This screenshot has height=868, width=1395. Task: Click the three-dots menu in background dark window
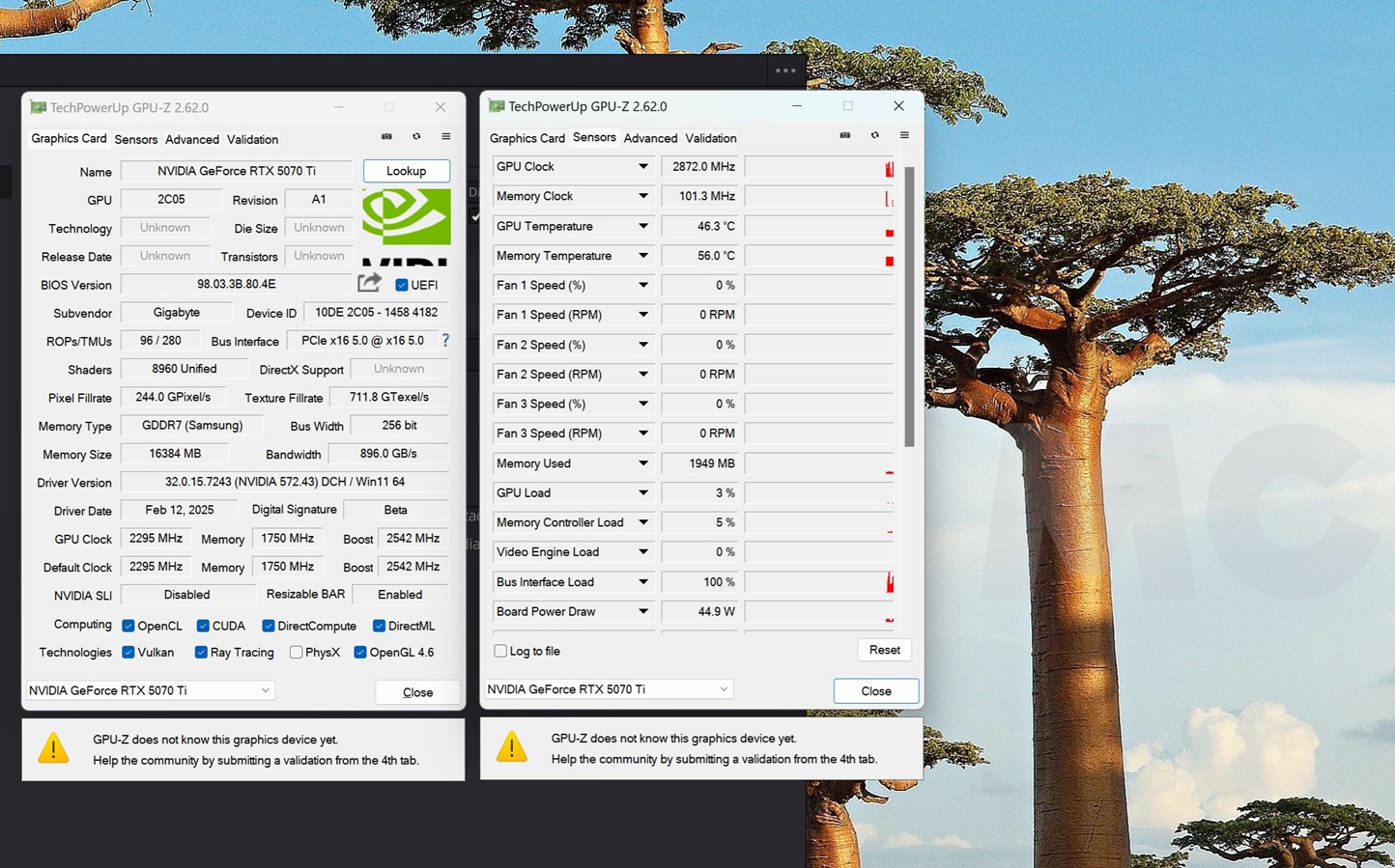[x=785, y=70]
